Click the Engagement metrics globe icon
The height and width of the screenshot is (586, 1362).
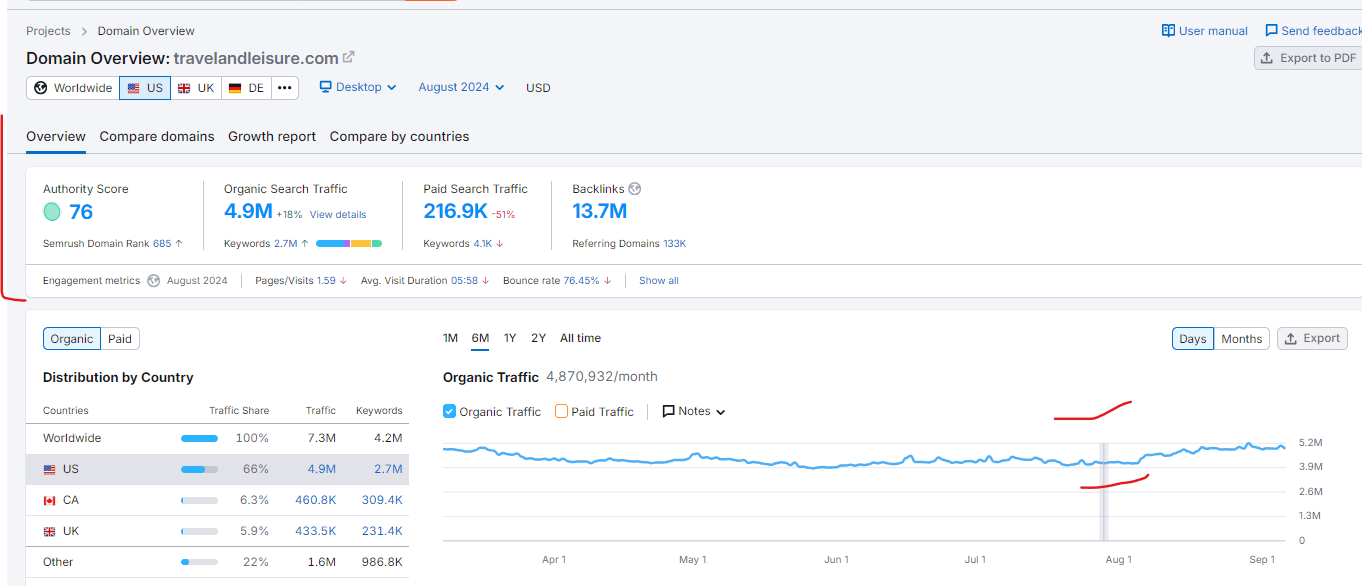pyautogui.click(x=153, y=281)
